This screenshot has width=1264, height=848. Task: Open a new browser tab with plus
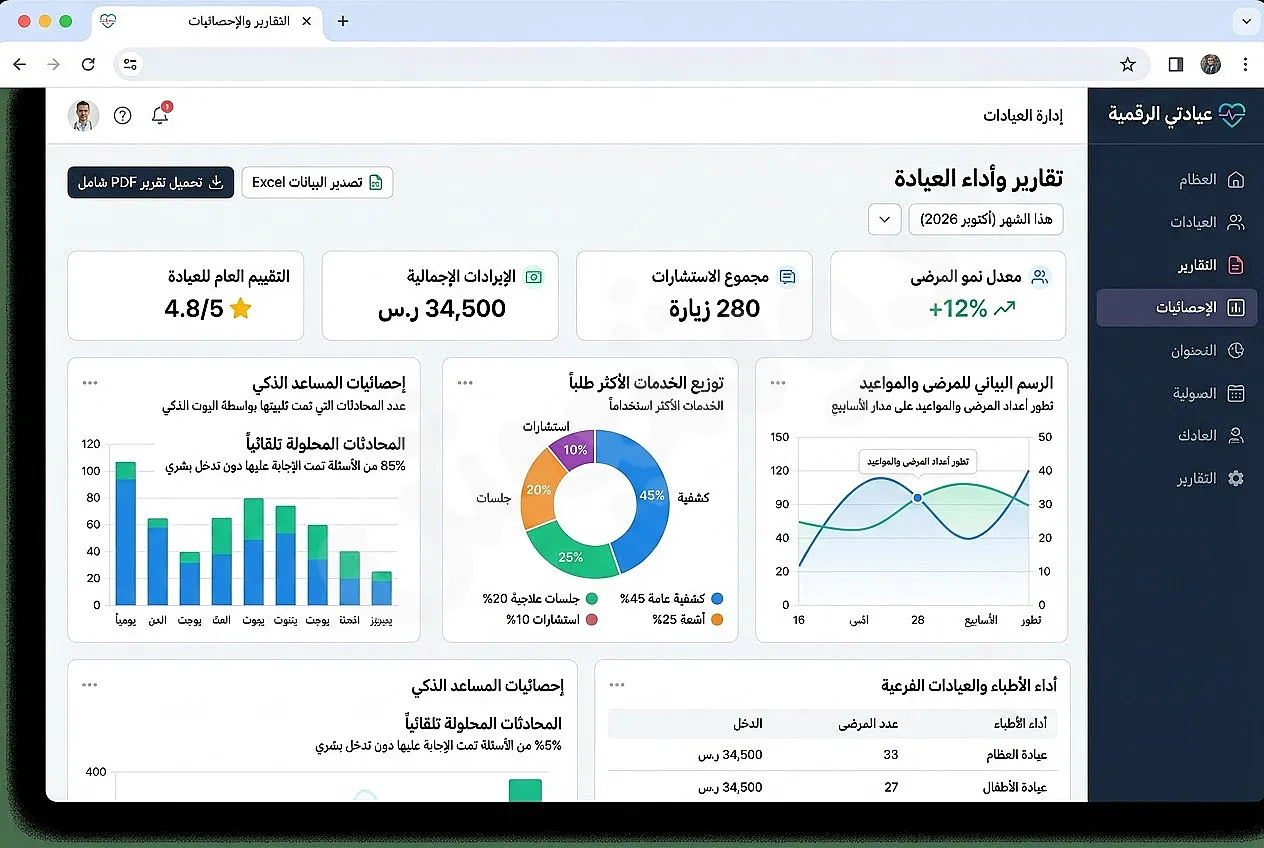tap(343, 21)
